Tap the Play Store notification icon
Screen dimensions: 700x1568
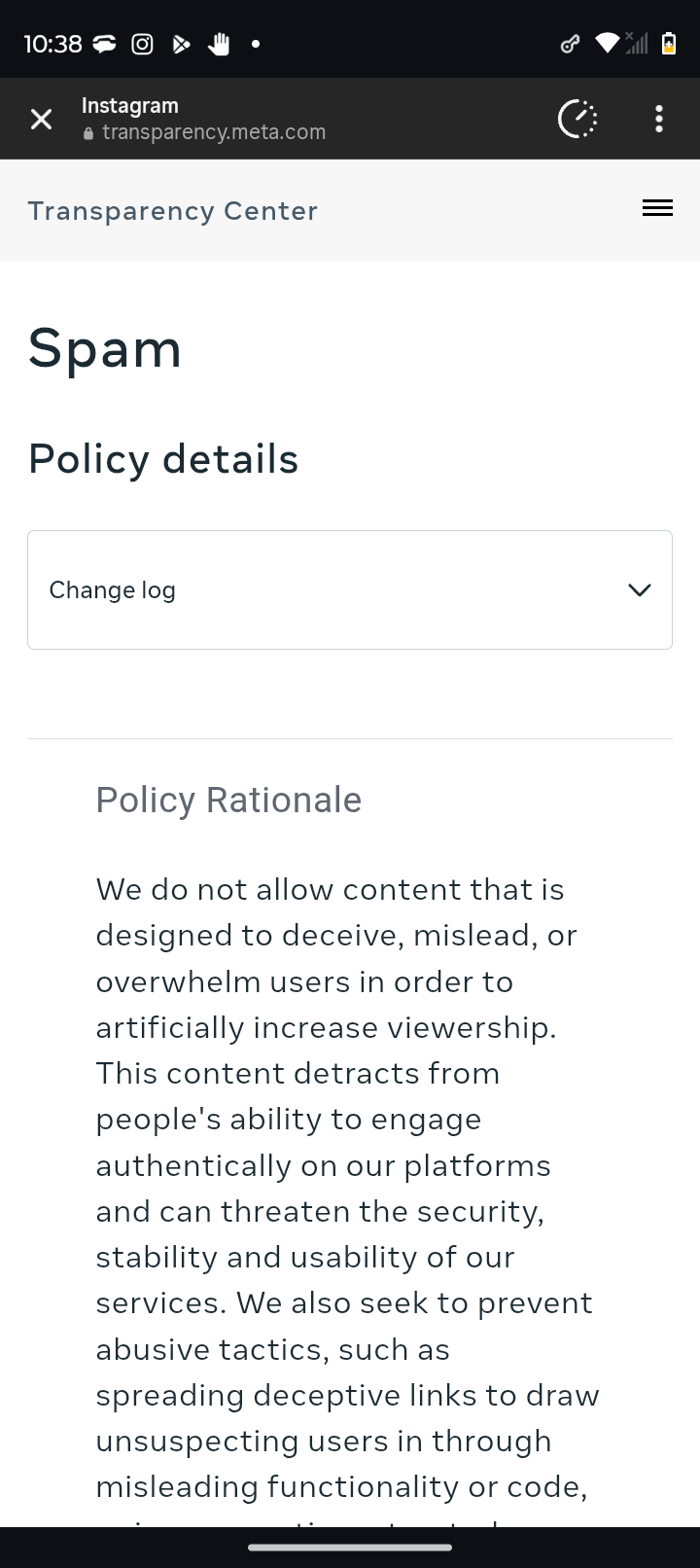coord(181,44)
